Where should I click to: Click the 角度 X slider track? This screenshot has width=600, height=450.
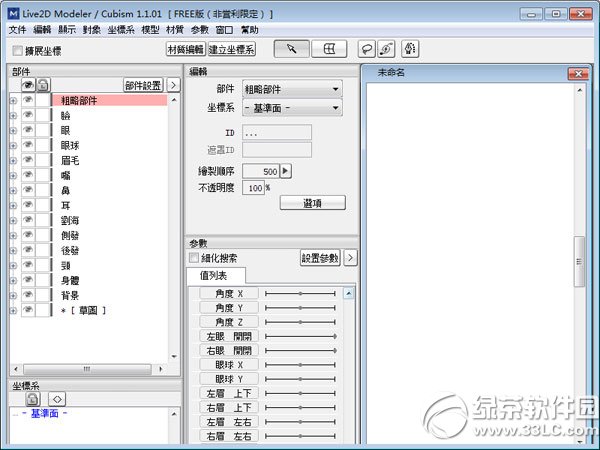coord(300,293)
